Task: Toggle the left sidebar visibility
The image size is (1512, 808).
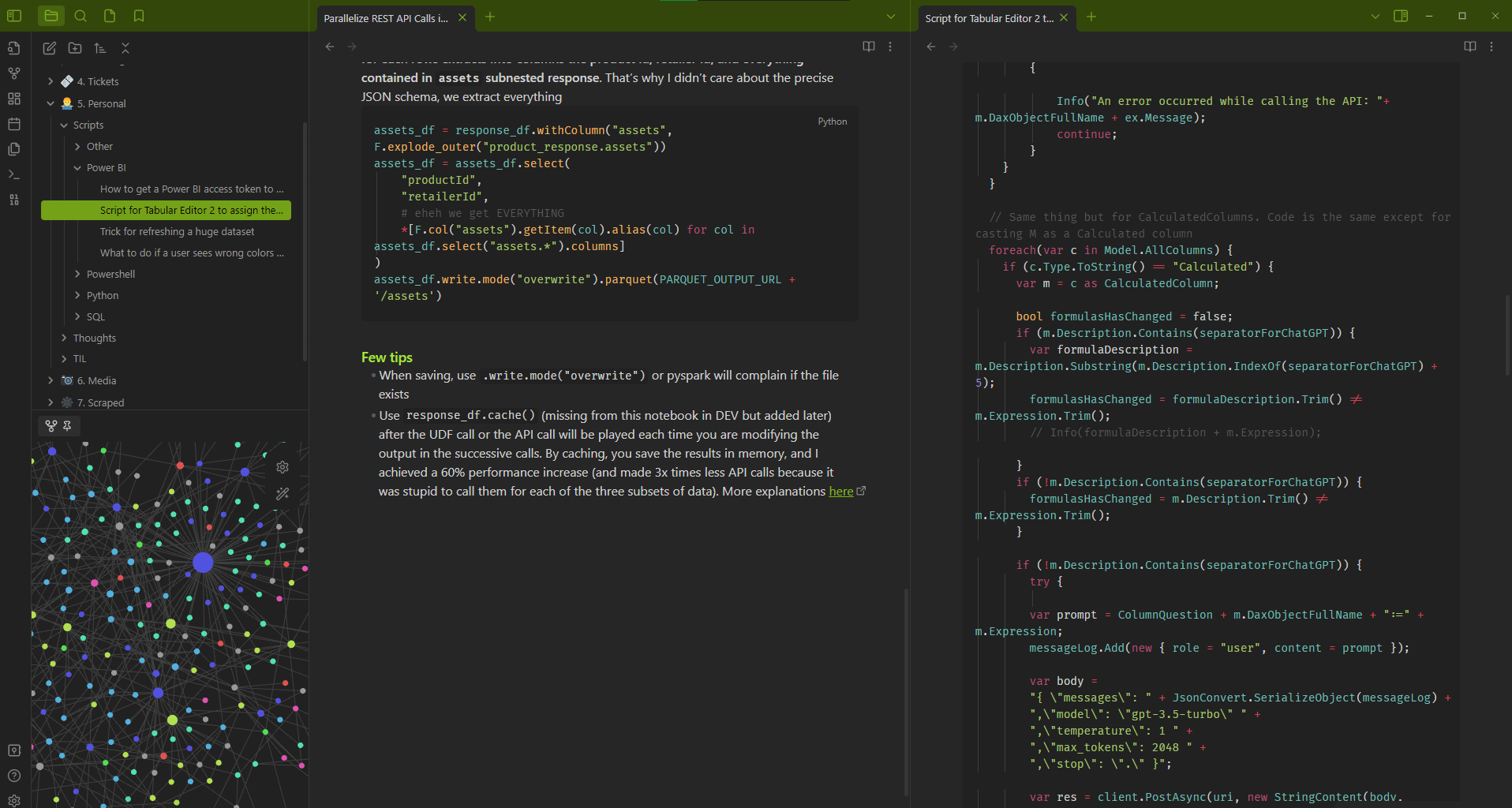Action: [x=14, y=16]
